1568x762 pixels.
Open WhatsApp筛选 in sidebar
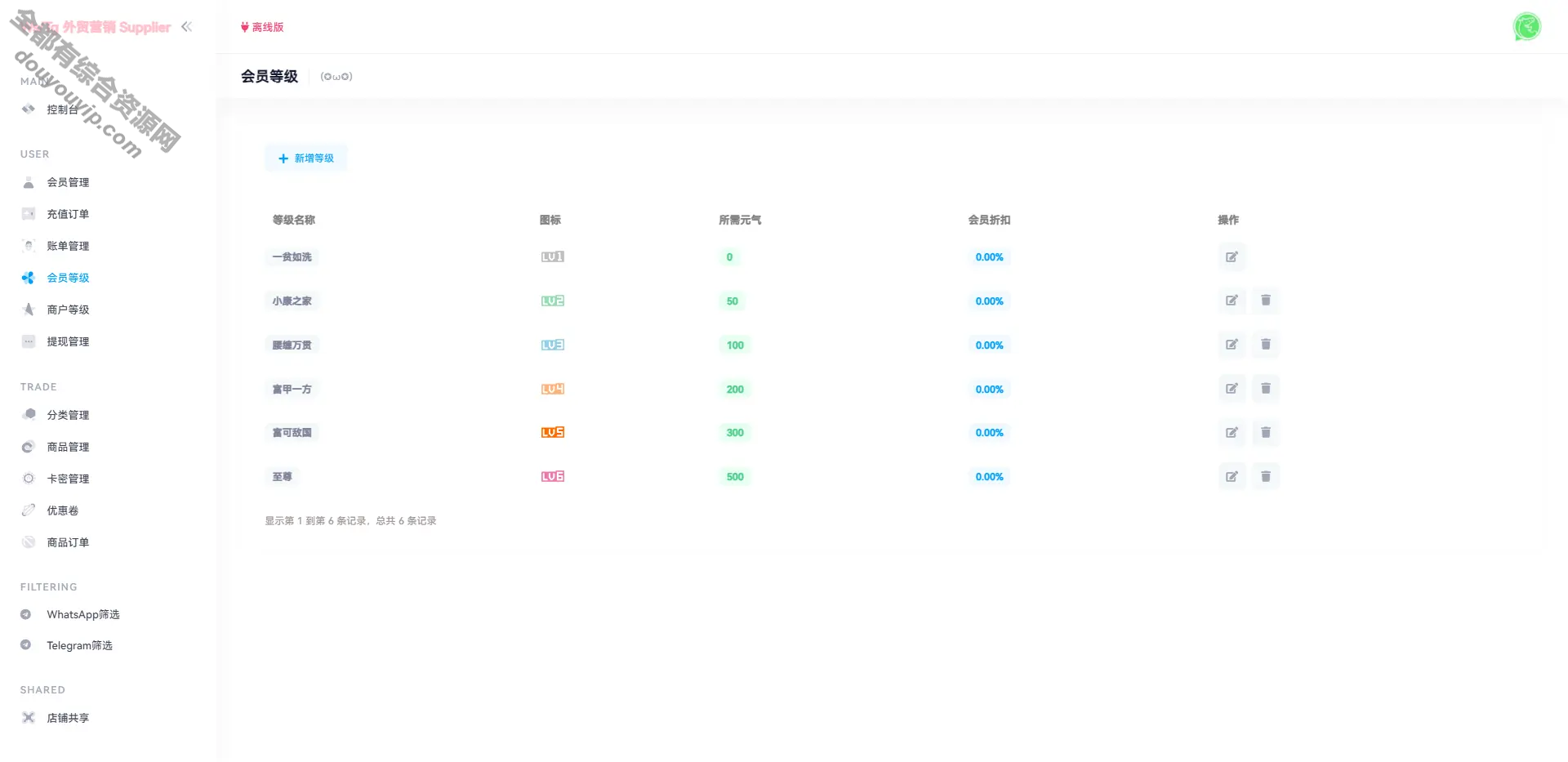[82, 615]
